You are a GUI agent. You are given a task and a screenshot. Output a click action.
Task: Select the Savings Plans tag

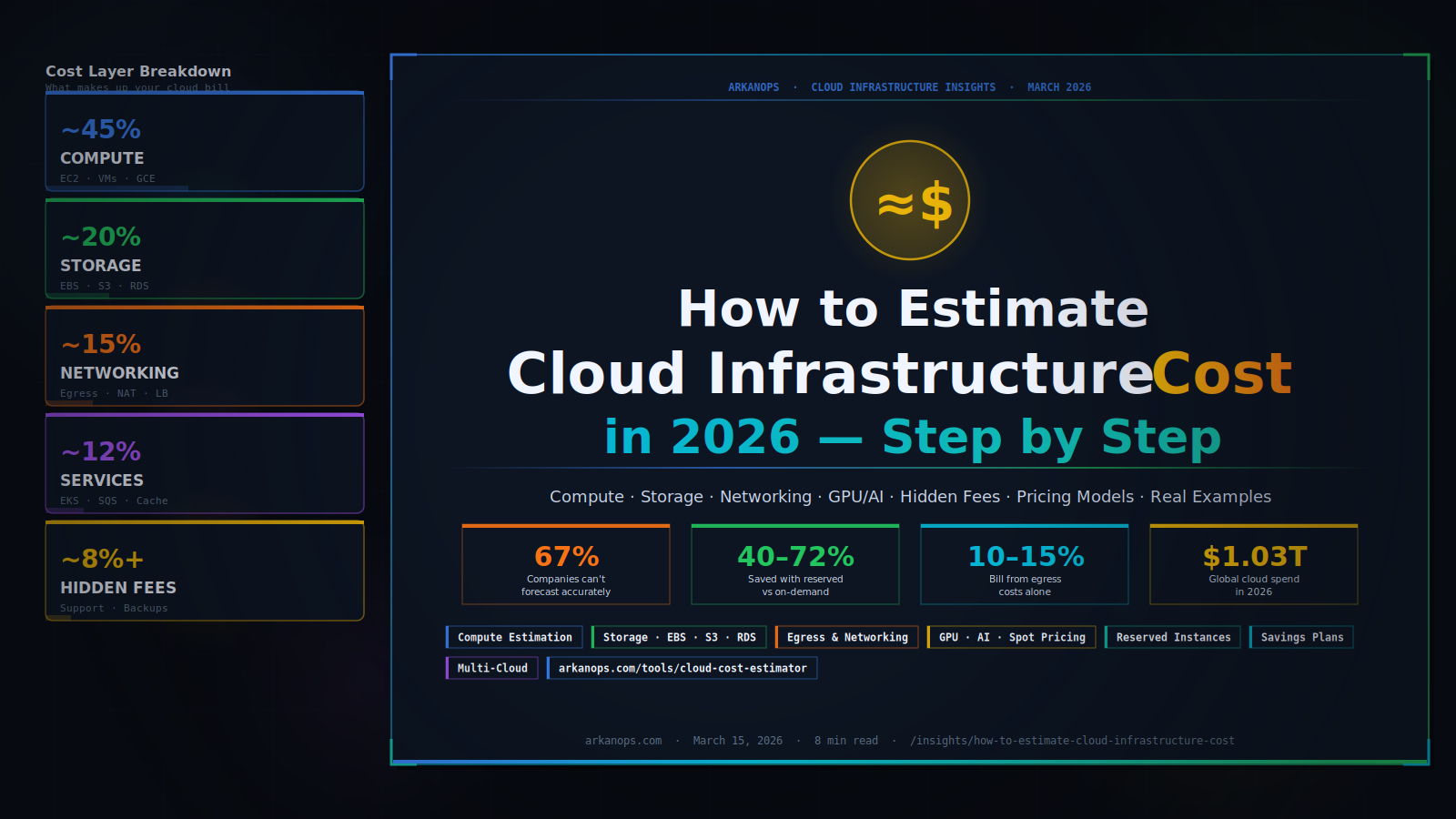1301,637
